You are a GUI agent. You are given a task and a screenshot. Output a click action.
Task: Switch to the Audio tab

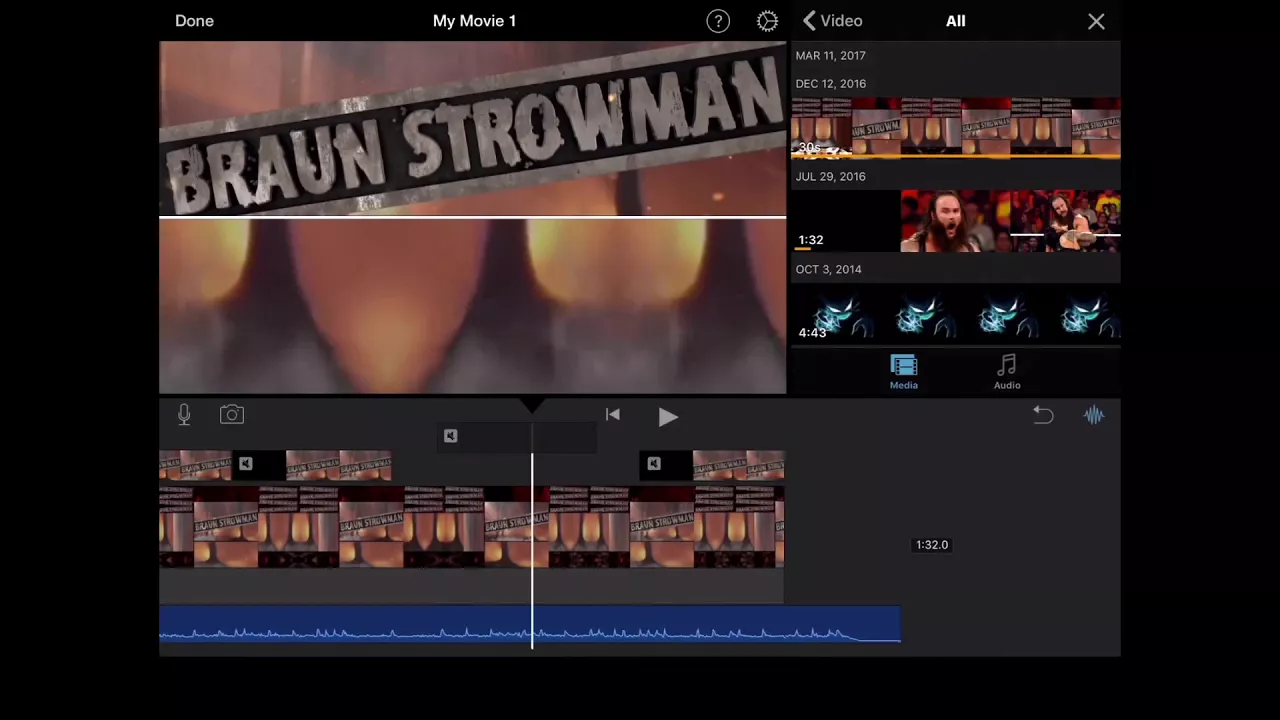(x=1007, y=373)
